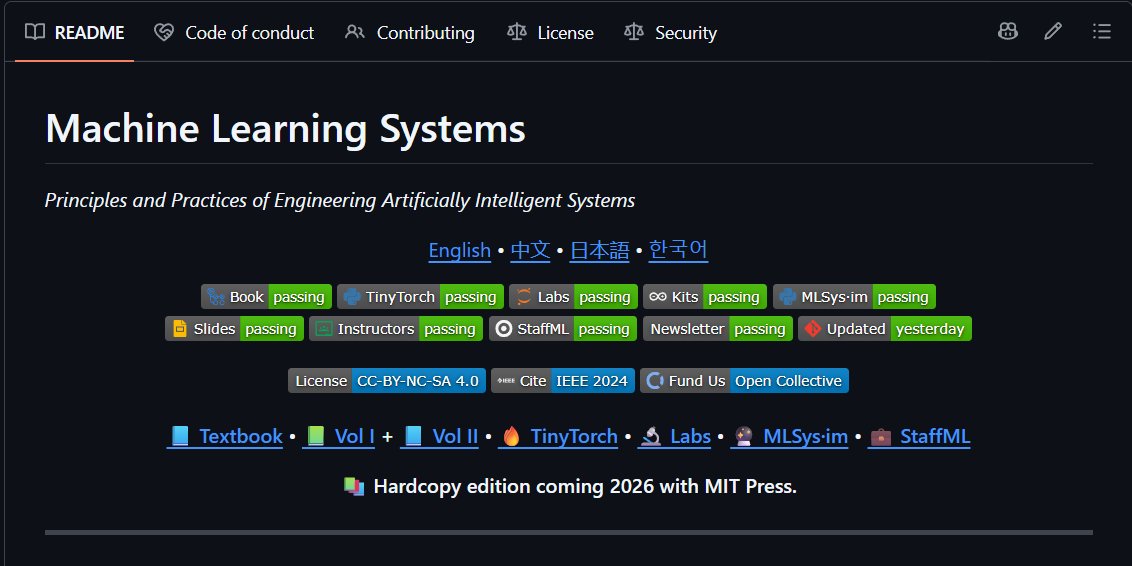This screenshot has width=1132, height=566.
Task: Click the scale icon beside Security tab
Action: [634, 32]
